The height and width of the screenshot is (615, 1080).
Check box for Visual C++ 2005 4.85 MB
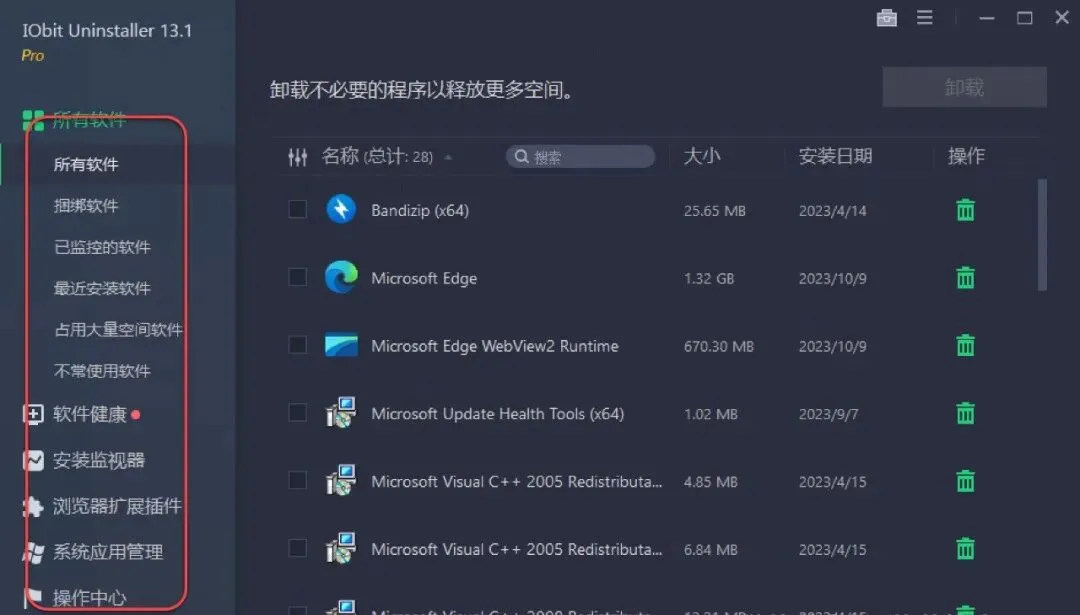tap(298, 480)
